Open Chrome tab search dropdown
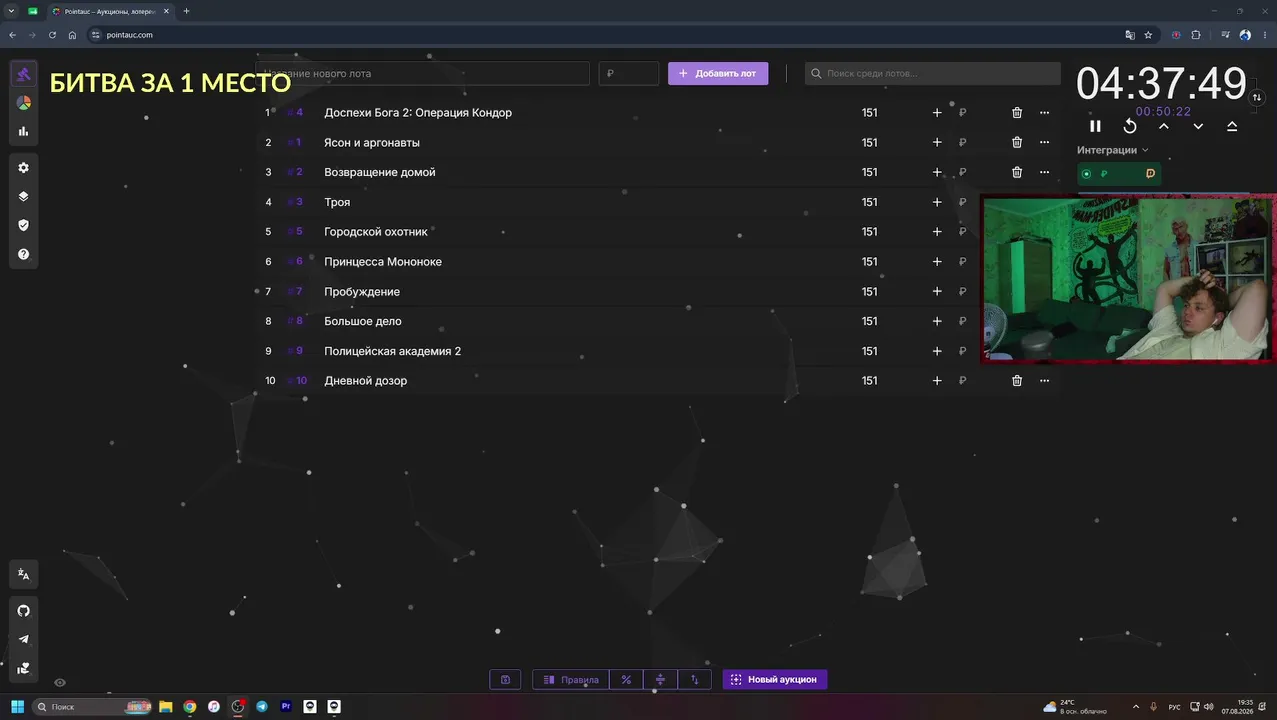Image resolution: width=1277 pixels, height=720 pixels. click(x=10, y=11)
